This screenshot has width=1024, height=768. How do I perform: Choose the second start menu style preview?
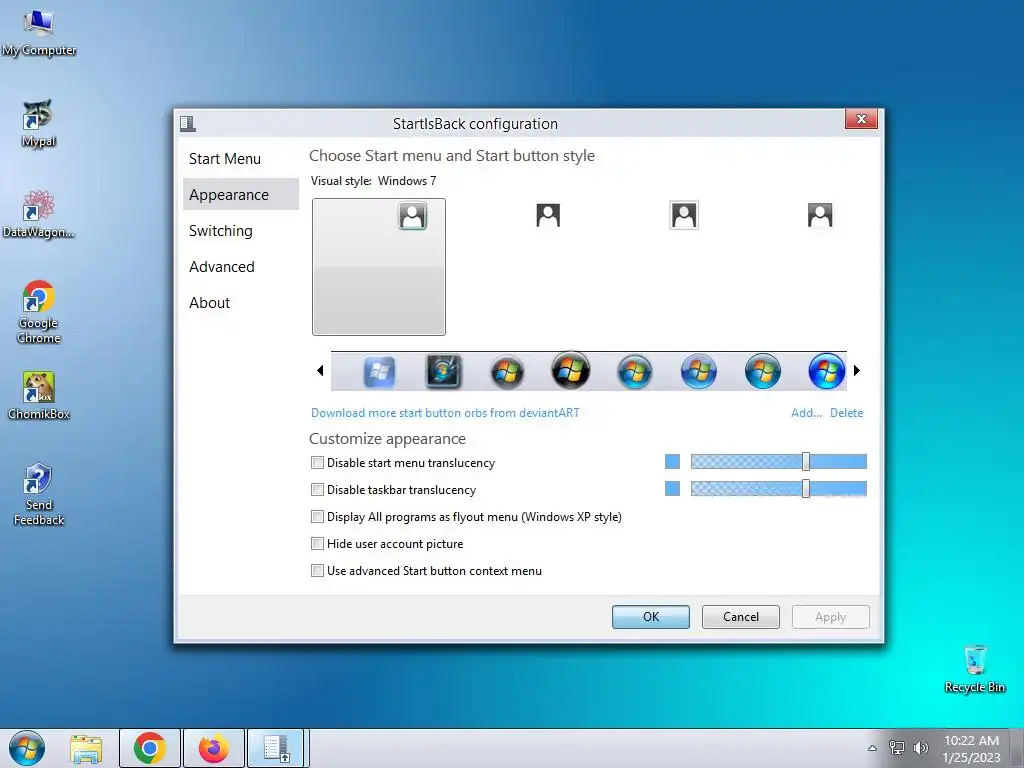tap(548, 215)
